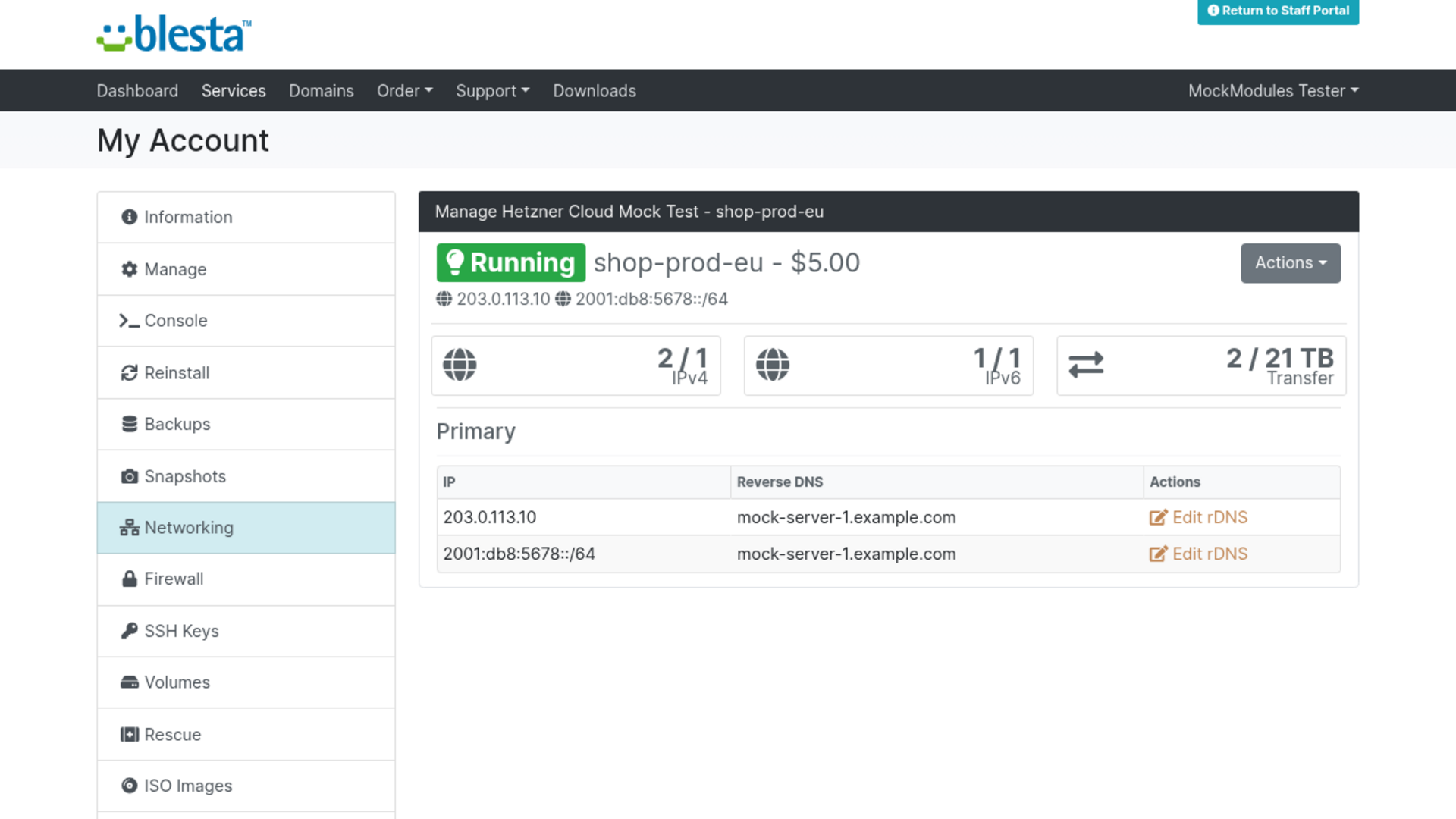The width and height of the screenshot is (1456, 819).
Task: Click the 2 / 21 TB Transfer card
Action: 1201,366
